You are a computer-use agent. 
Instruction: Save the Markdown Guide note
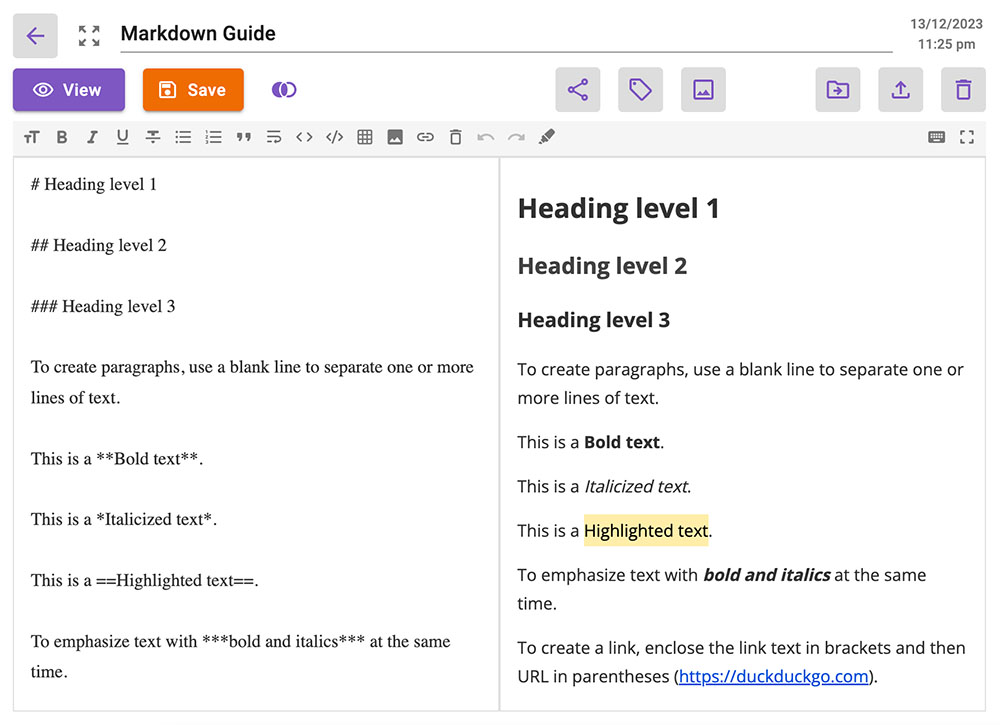pyautogui.click(x=193, y=89)
